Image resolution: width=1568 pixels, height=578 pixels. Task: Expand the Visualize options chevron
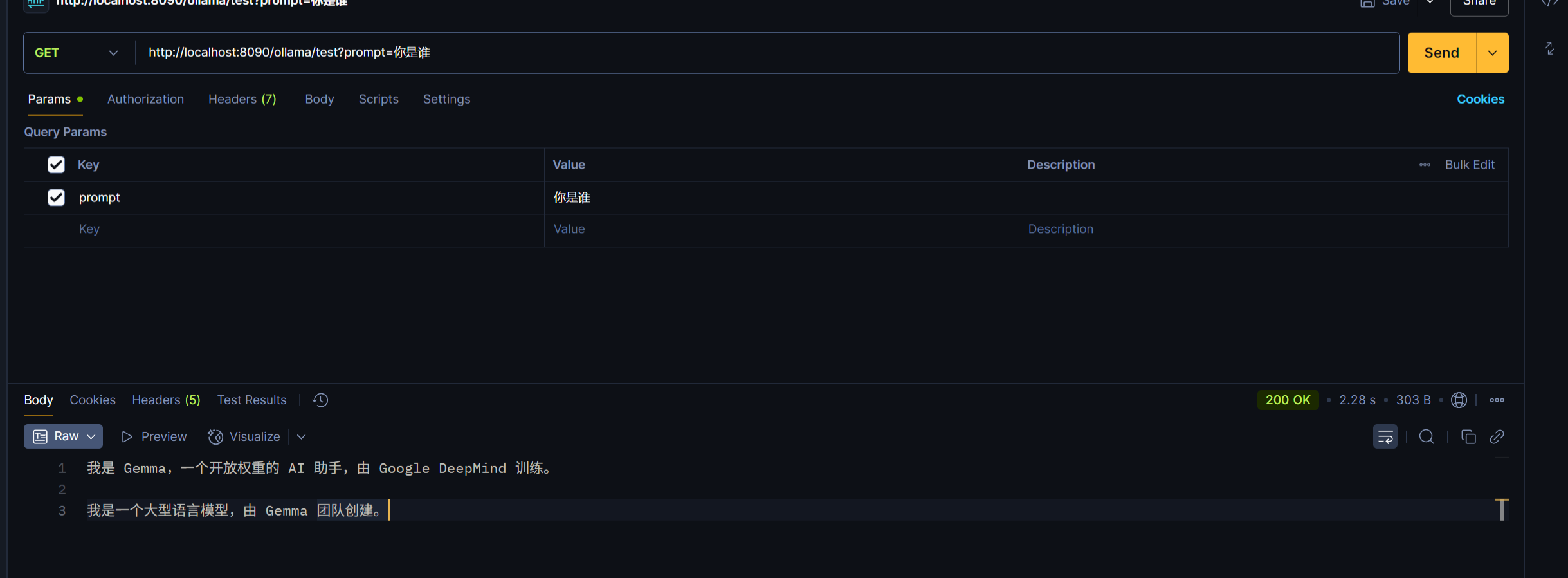click(301, 436)
